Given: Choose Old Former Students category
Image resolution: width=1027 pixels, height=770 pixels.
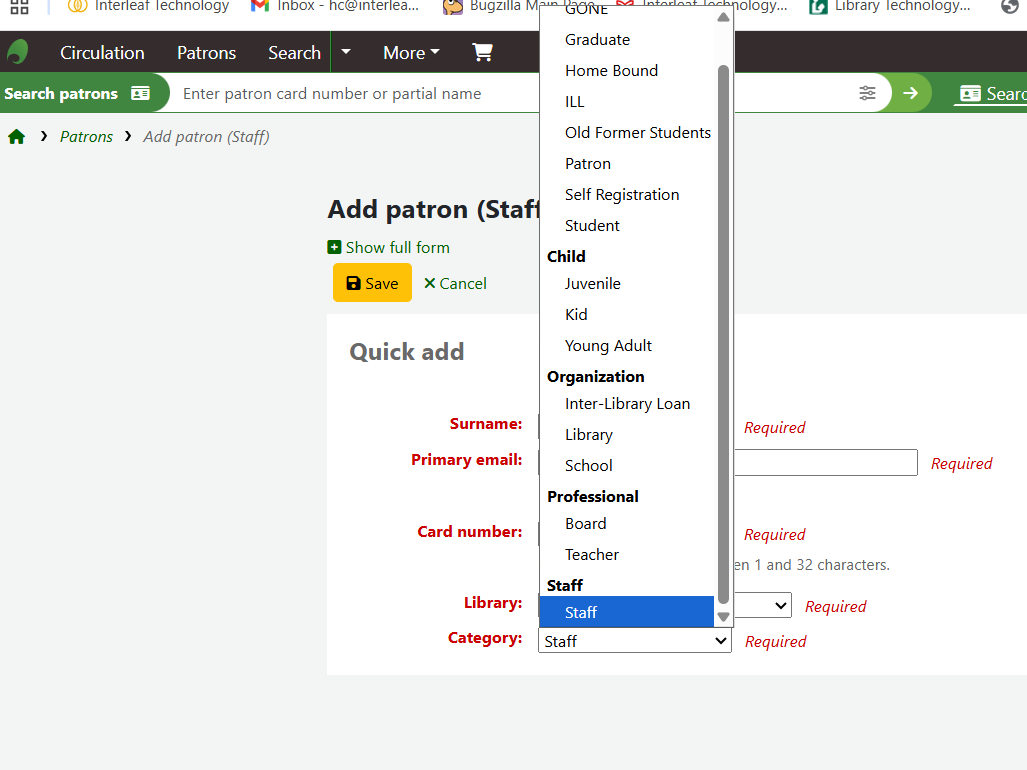Looking at the screenshot, I should coord(626,133).
